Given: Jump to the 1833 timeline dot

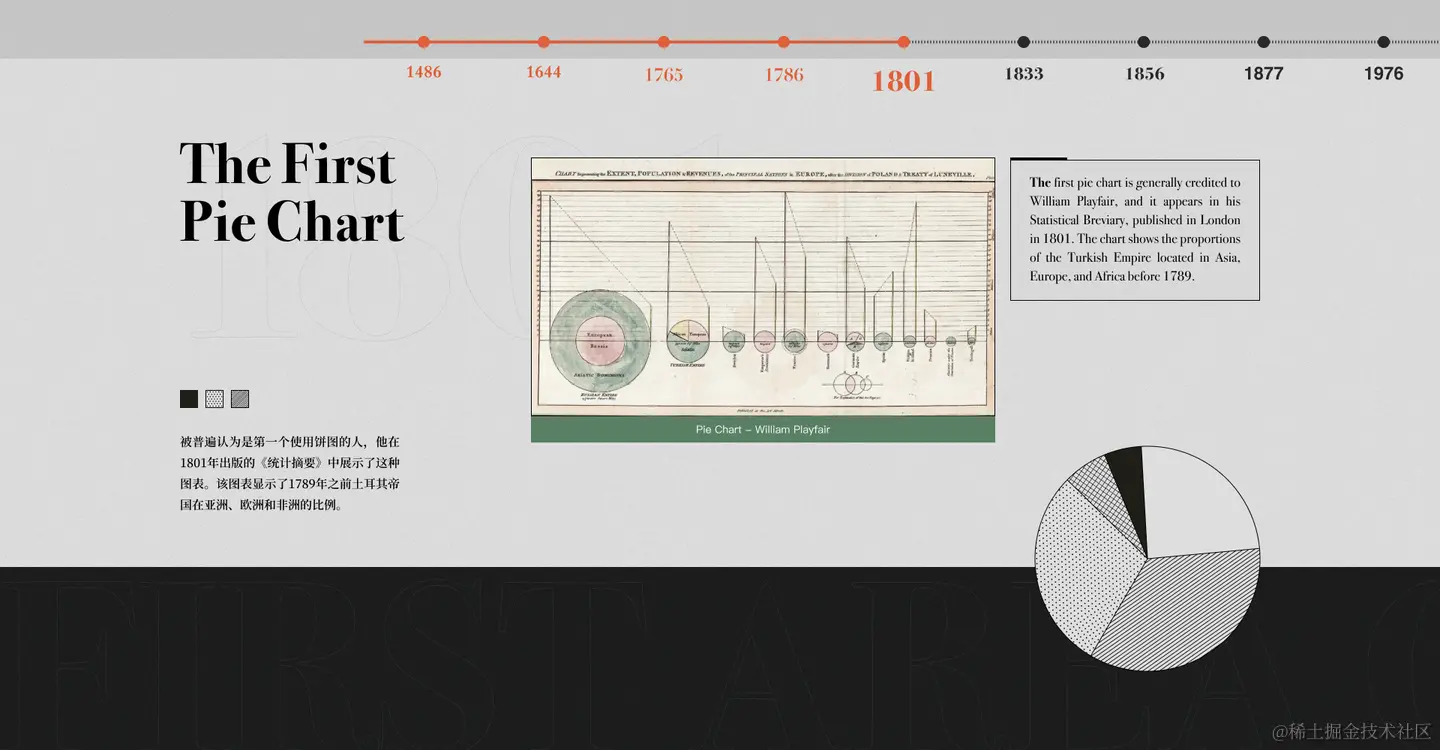Looking at the screenshot, I should (1024, 42).
